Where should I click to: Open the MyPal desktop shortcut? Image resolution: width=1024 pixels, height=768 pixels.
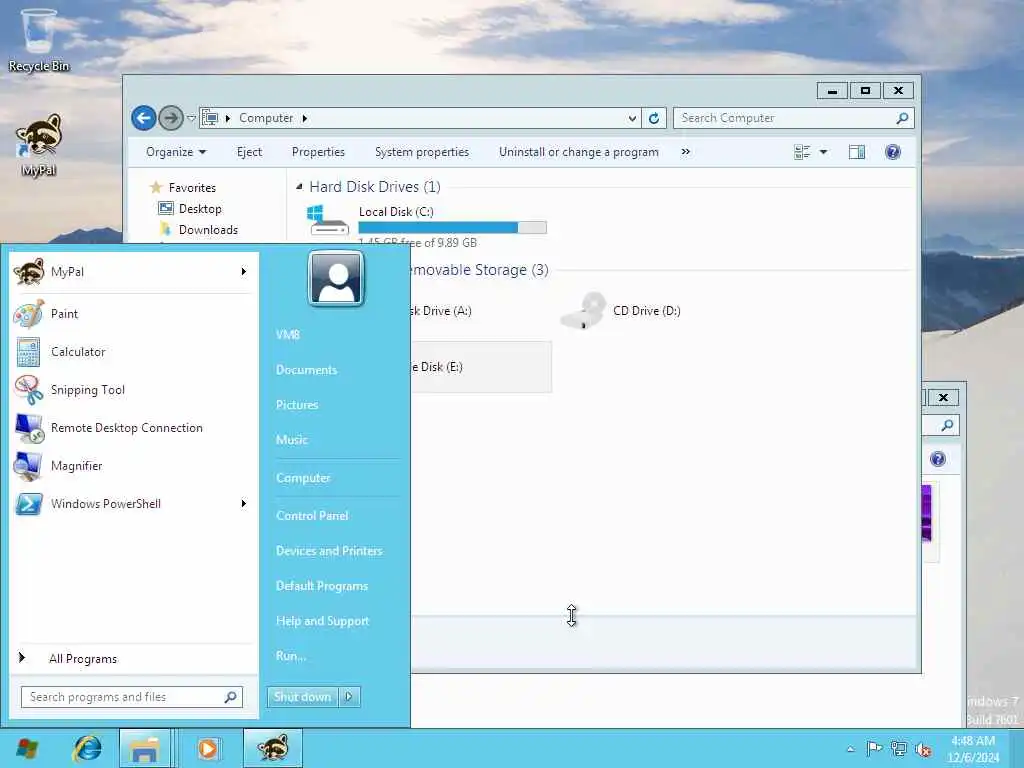[x=39, y=145]
